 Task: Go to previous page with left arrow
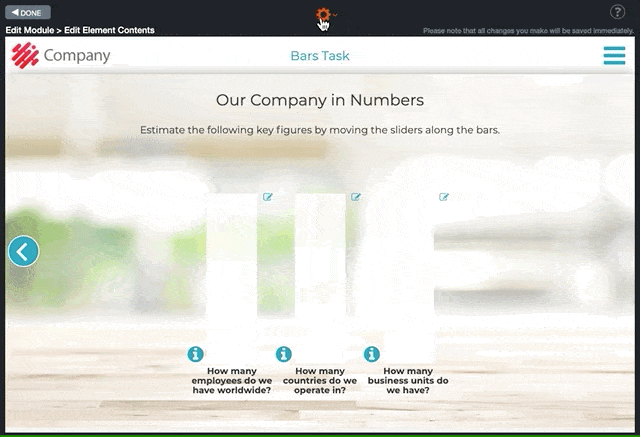pyautogui.click(x=23, y=251)
